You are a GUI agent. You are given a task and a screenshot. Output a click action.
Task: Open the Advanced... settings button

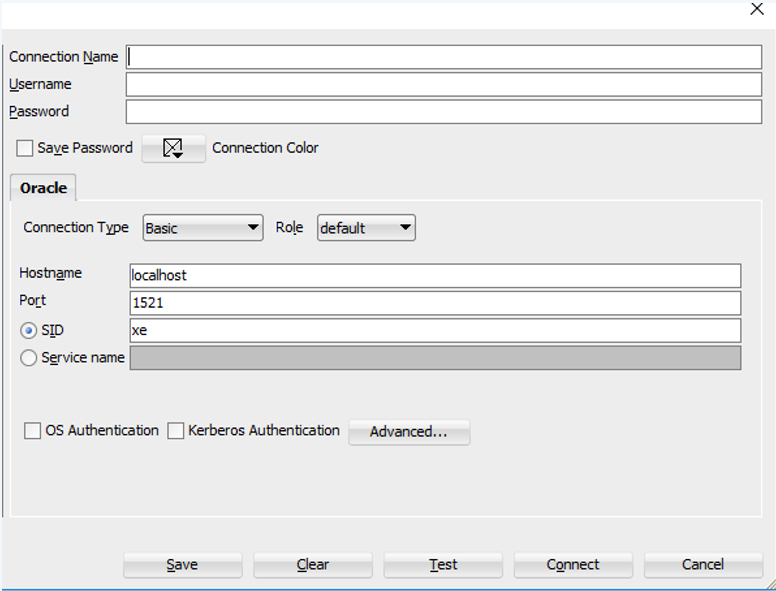tap(409, 432)
